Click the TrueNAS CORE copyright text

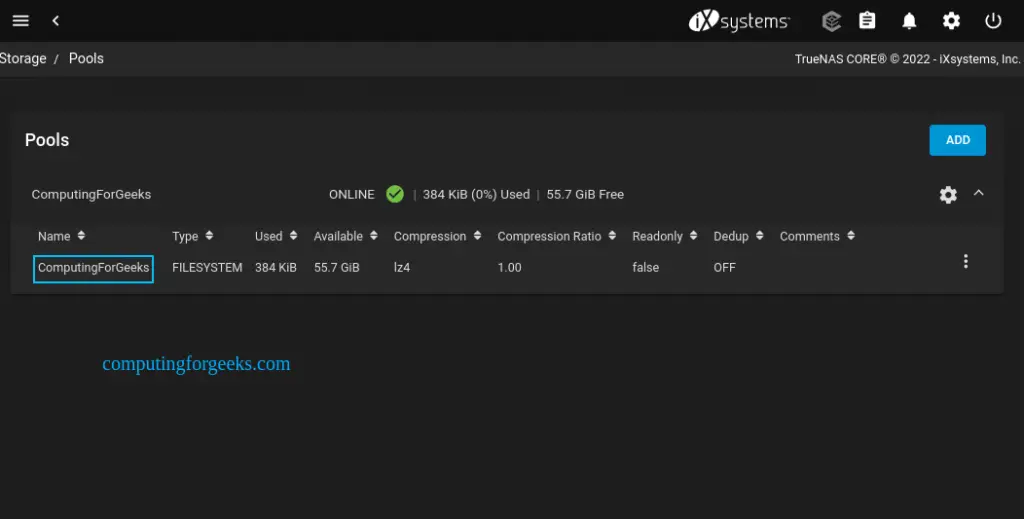point(908,59)
